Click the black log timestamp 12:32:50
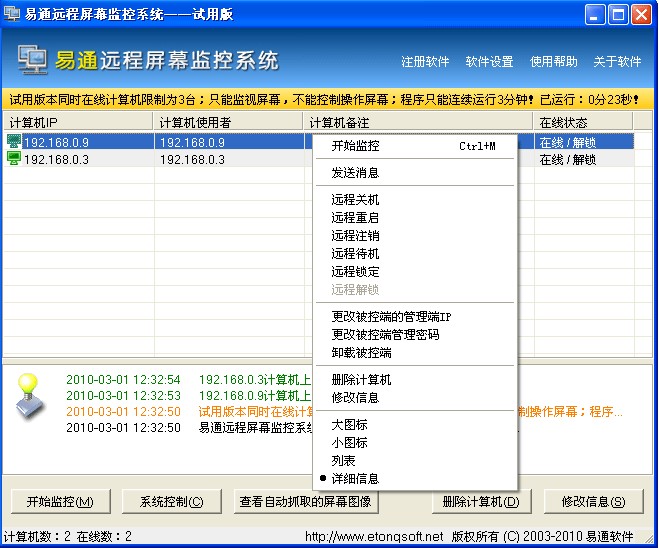Image resolution: width=659 pixels, height=548 pixels. (123, 427)
